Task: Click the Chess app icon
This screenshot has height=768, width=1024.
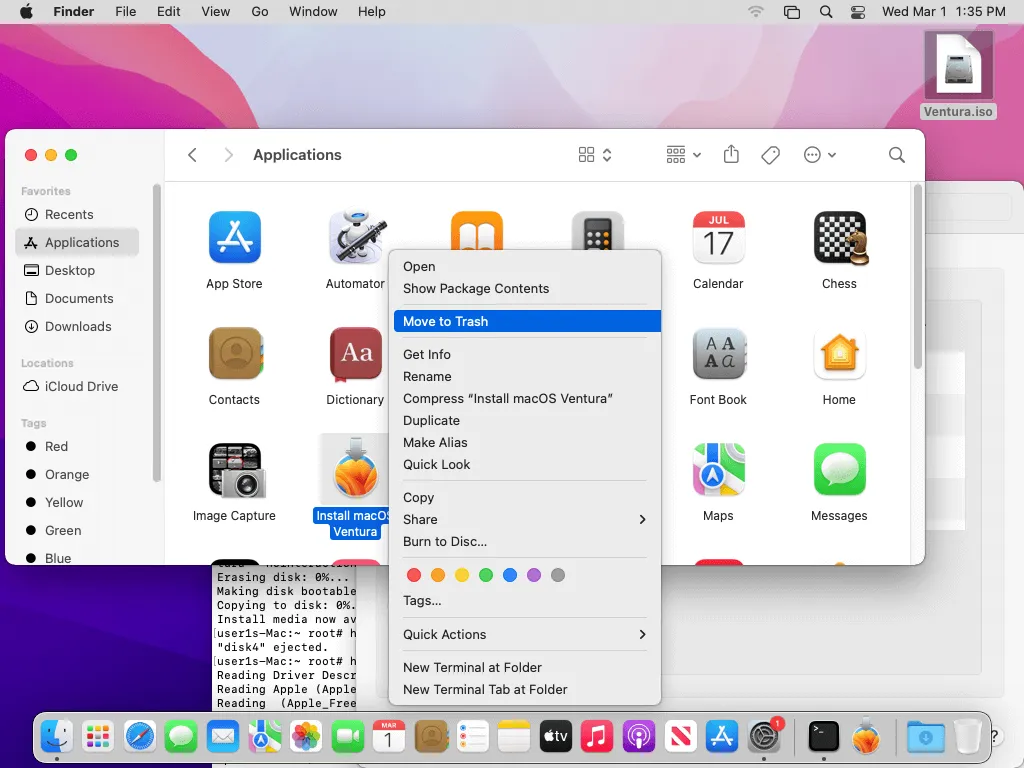Action: [x=839, y=238]
